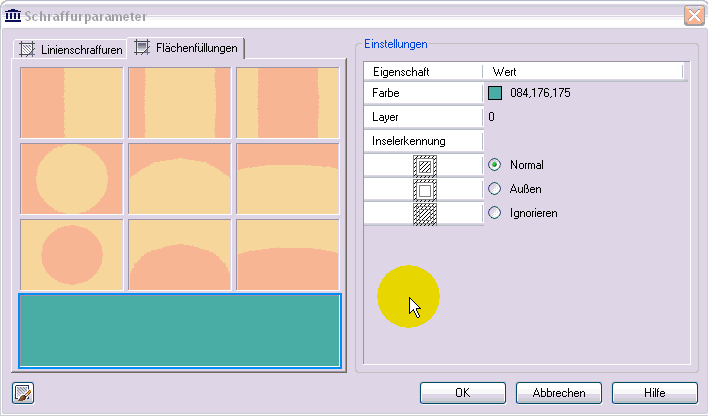Click the Abbrechen button
The height and width of the screenshot is (416, 708).
pyautogui.click(x=559, y=393)
